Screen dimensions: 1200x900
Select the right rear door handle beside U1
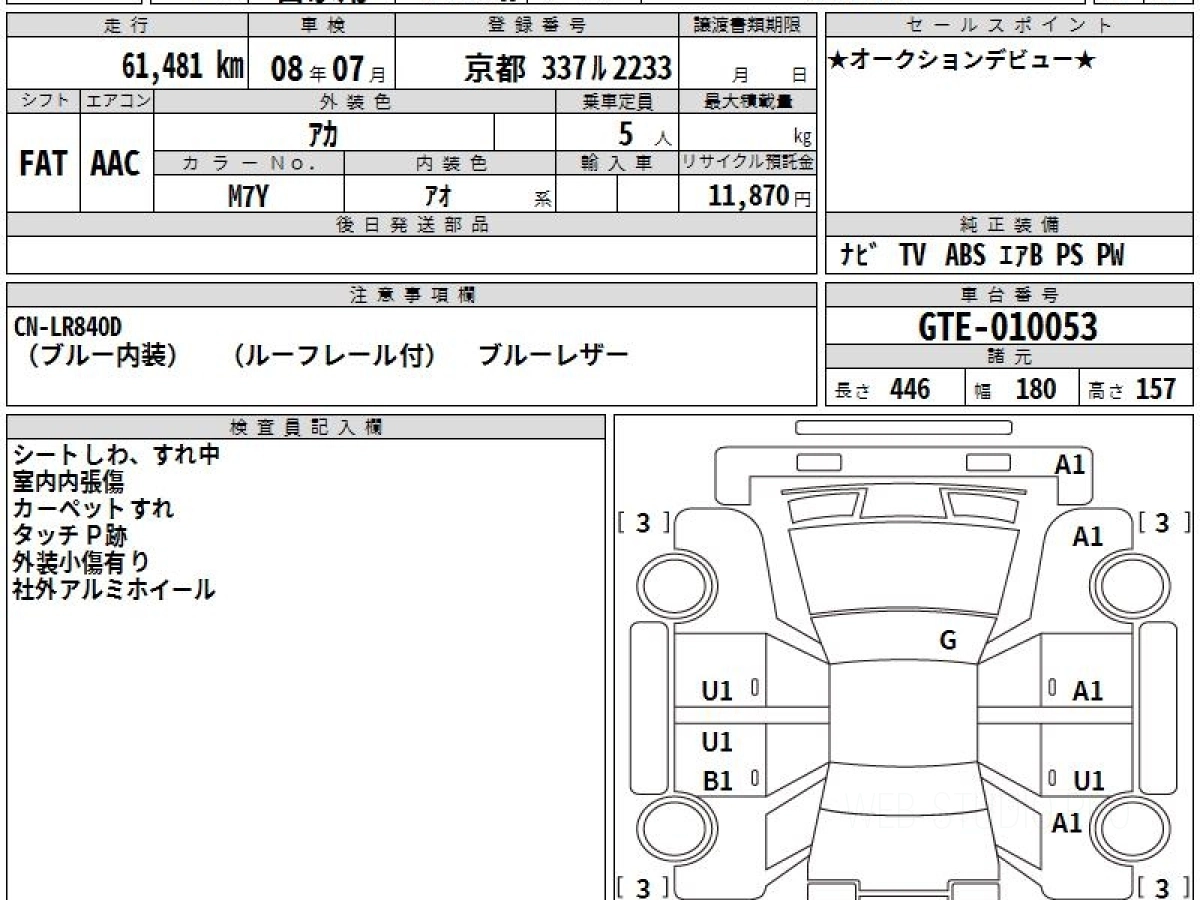click(1053, 778)
